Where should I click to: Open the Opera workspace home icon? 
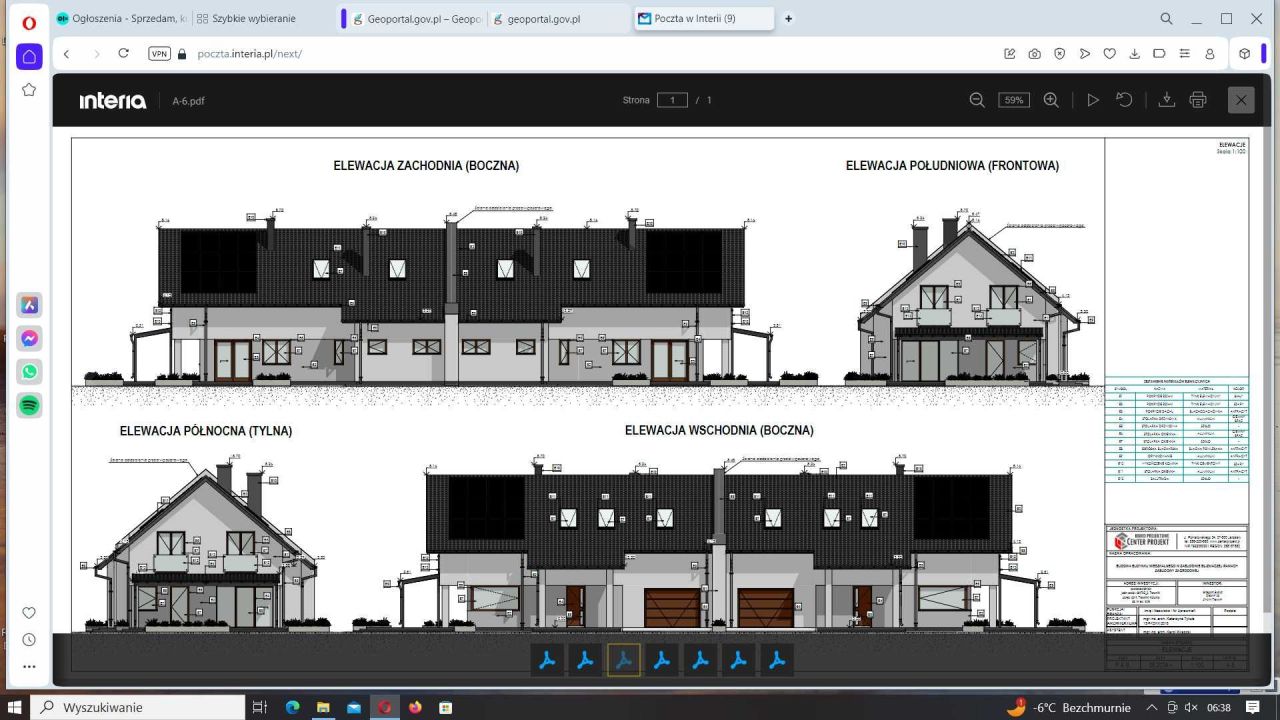point(29,56)
